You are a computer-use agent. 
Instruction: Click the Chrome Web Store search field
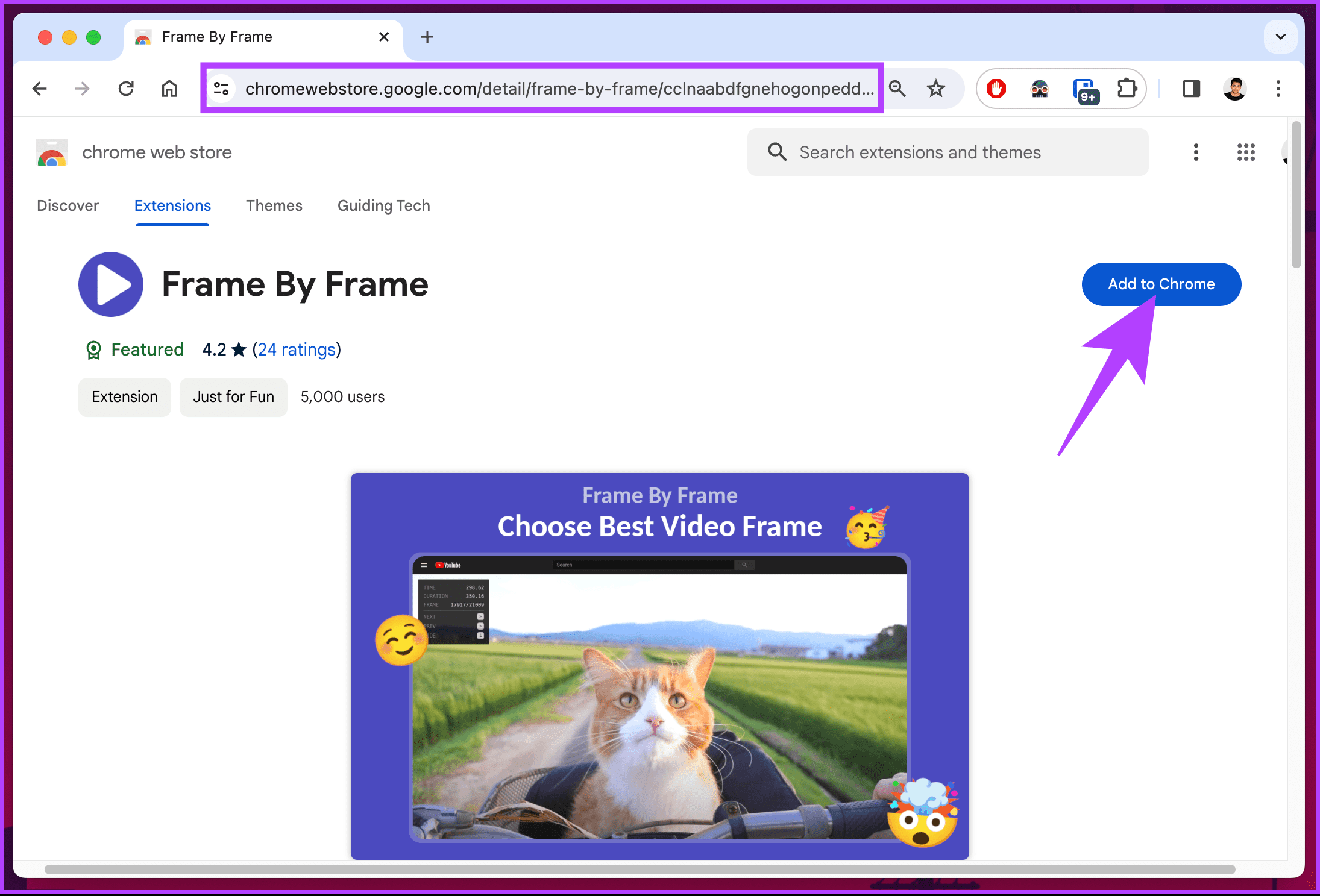(950, 152)
